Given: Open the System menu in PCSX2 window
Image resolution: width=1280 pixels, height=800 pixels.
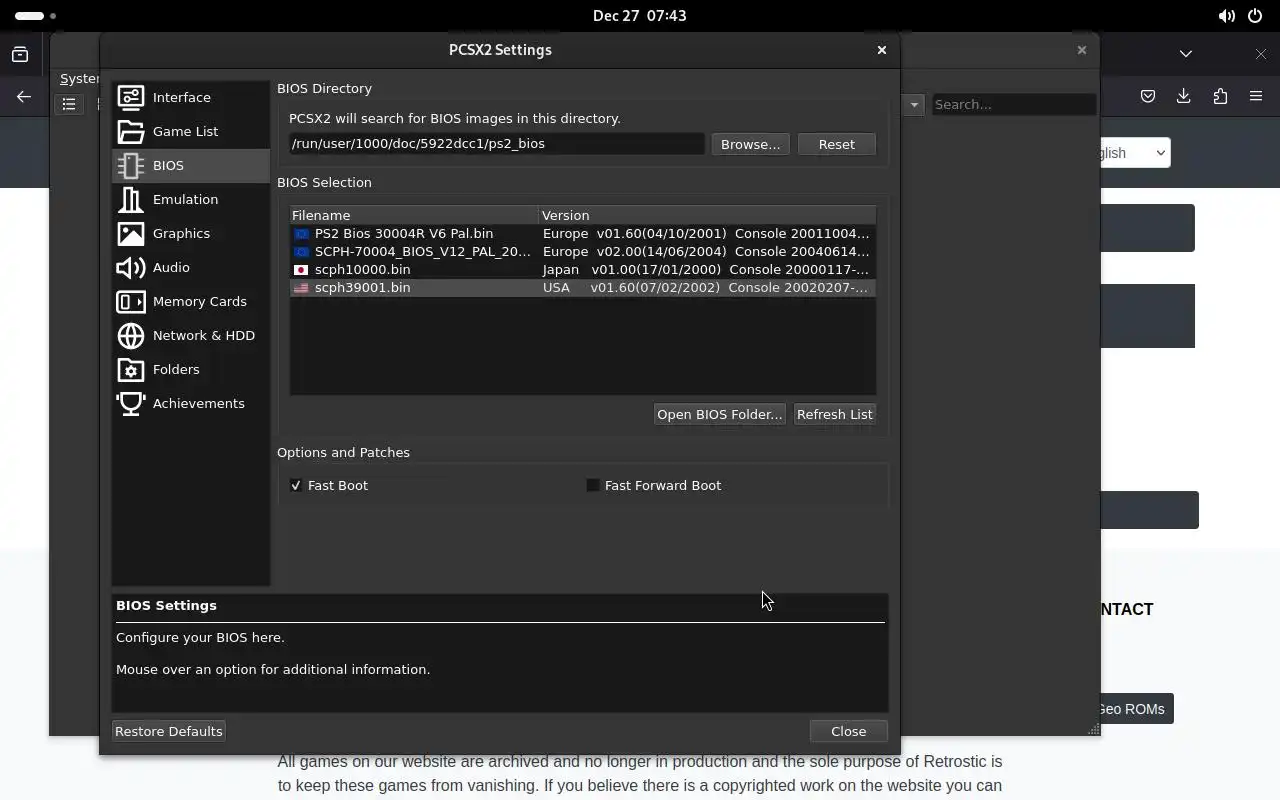Looking at the screenshot, I should click(79, 78).
